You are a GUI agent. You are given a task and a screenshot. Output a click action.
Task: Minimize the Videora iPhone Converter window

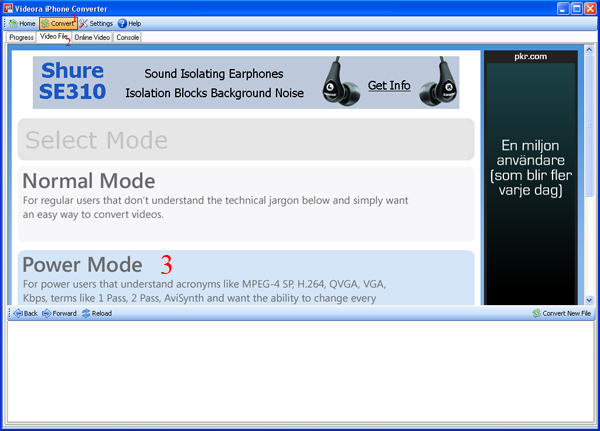tap(563, 8)
